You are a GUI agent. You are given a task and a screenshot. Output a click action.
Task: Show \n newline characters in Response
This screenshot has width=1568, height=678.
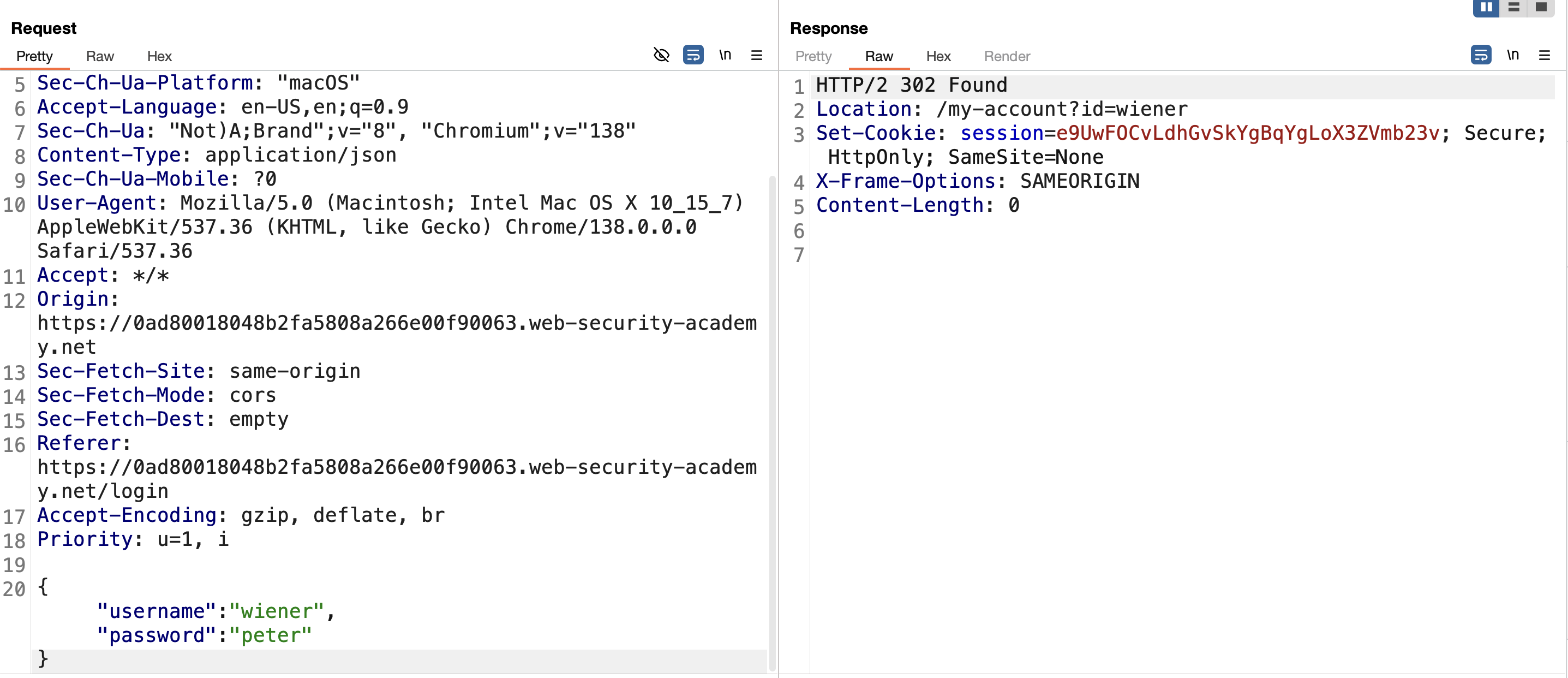click(1512, 55)
